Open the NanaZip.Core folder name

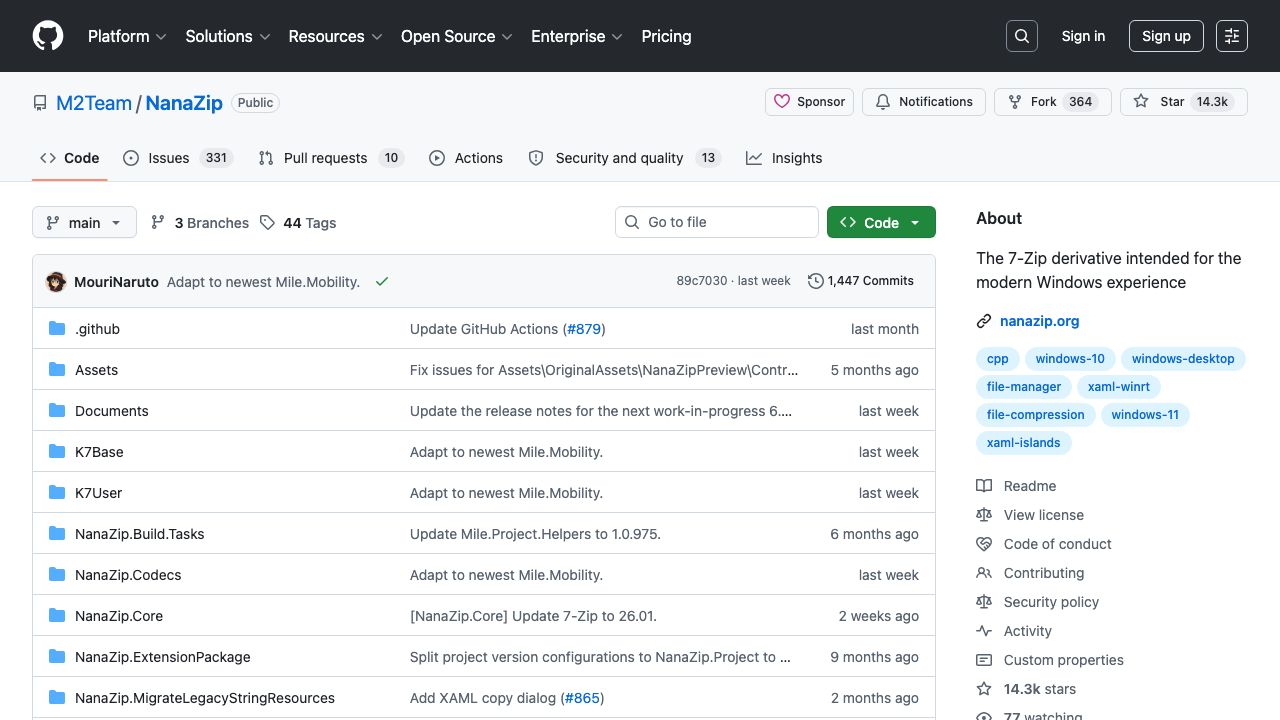tap(119, 616)
